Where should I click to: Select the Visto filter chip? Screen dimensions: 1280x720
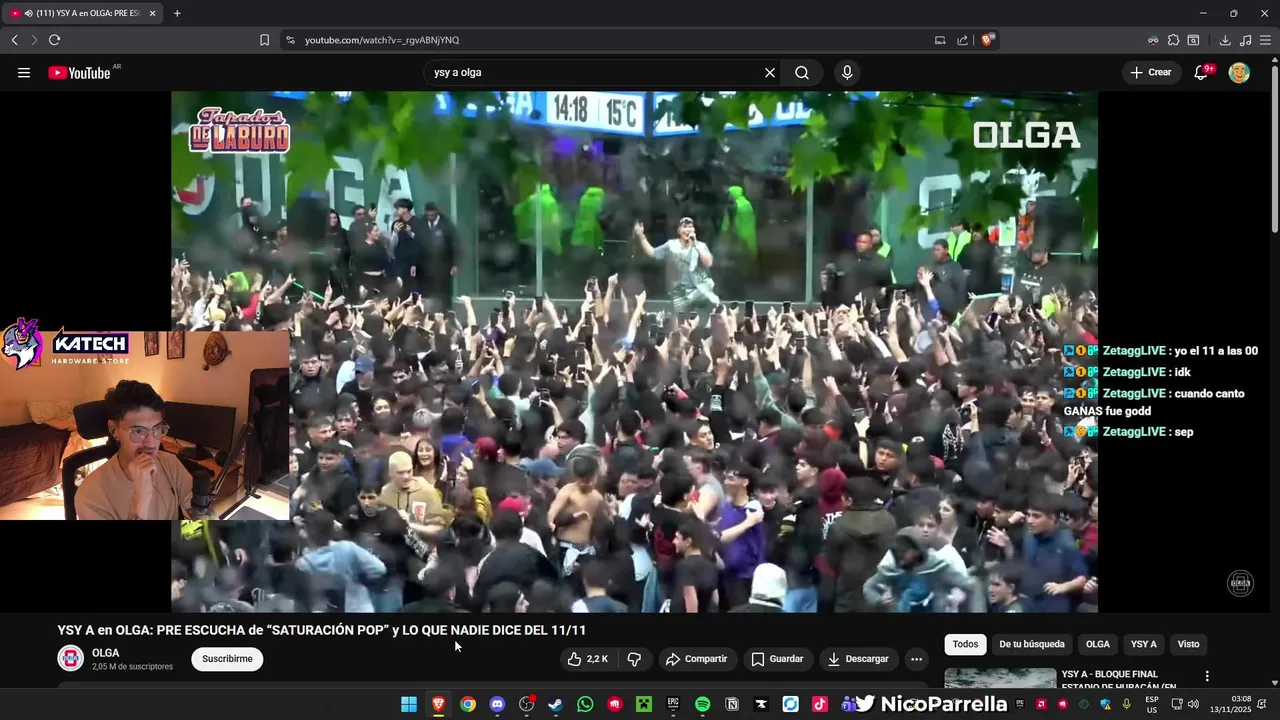point(1188,644)
